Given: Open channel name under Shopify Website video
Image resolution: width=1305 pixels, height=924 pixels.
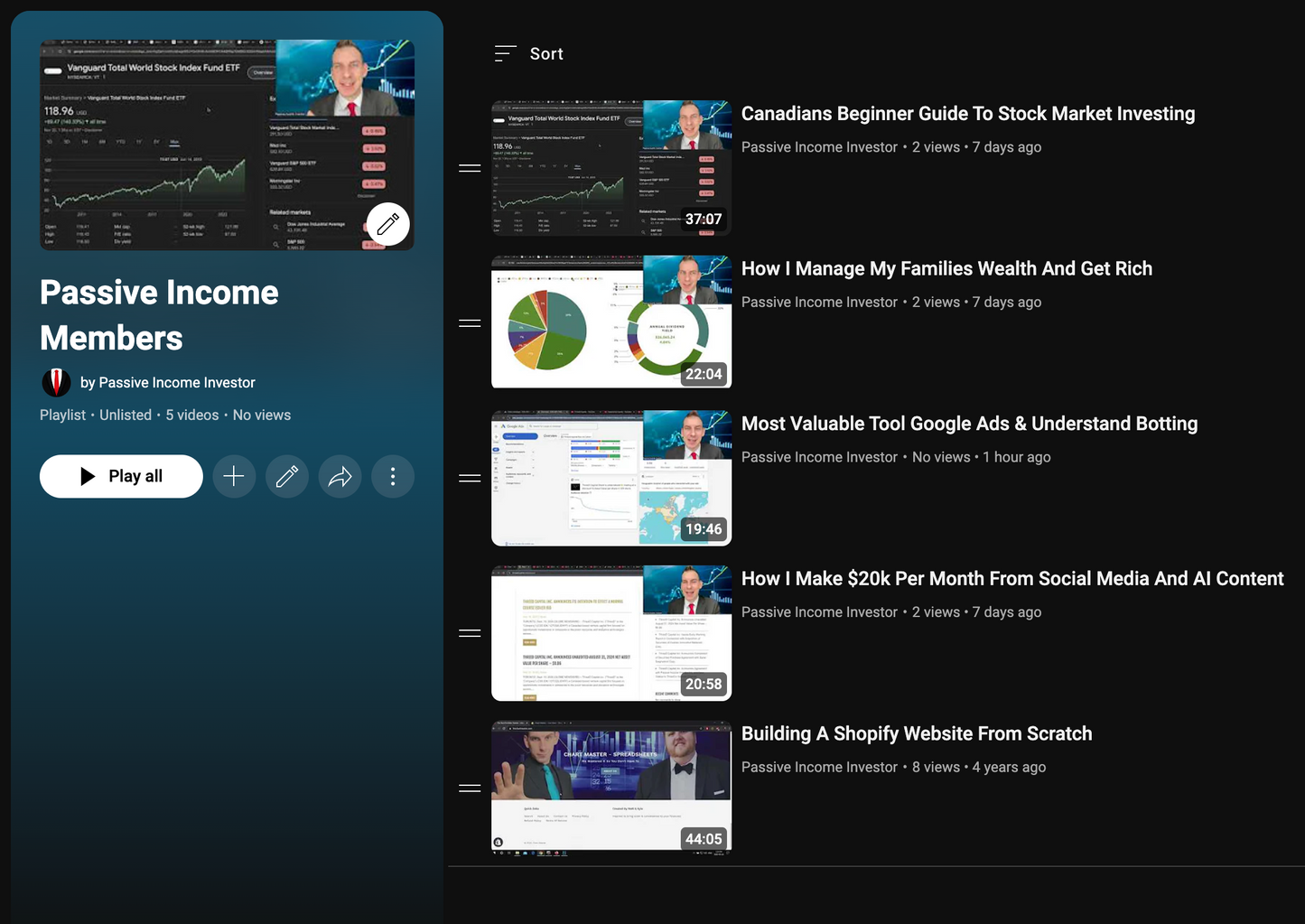Looking at the screenshot, I should point(819,767).
